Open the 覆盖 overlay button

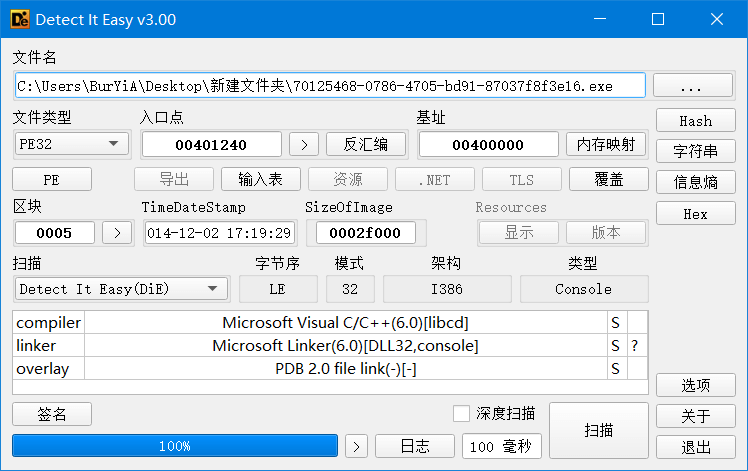[609, 179]
